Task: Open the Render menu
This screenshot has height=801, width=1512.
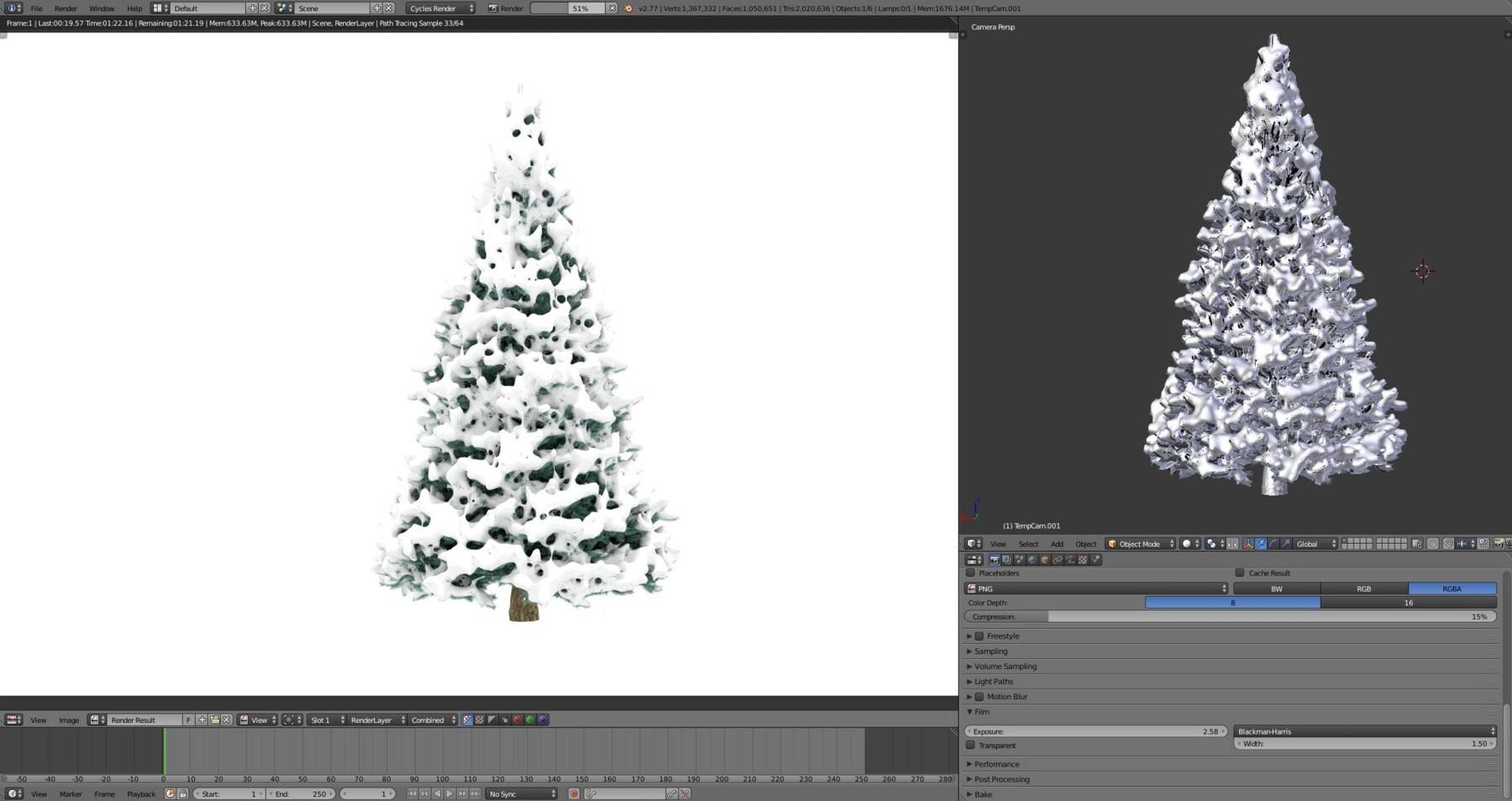Action: pyautogui.click(x=65, y=8)
